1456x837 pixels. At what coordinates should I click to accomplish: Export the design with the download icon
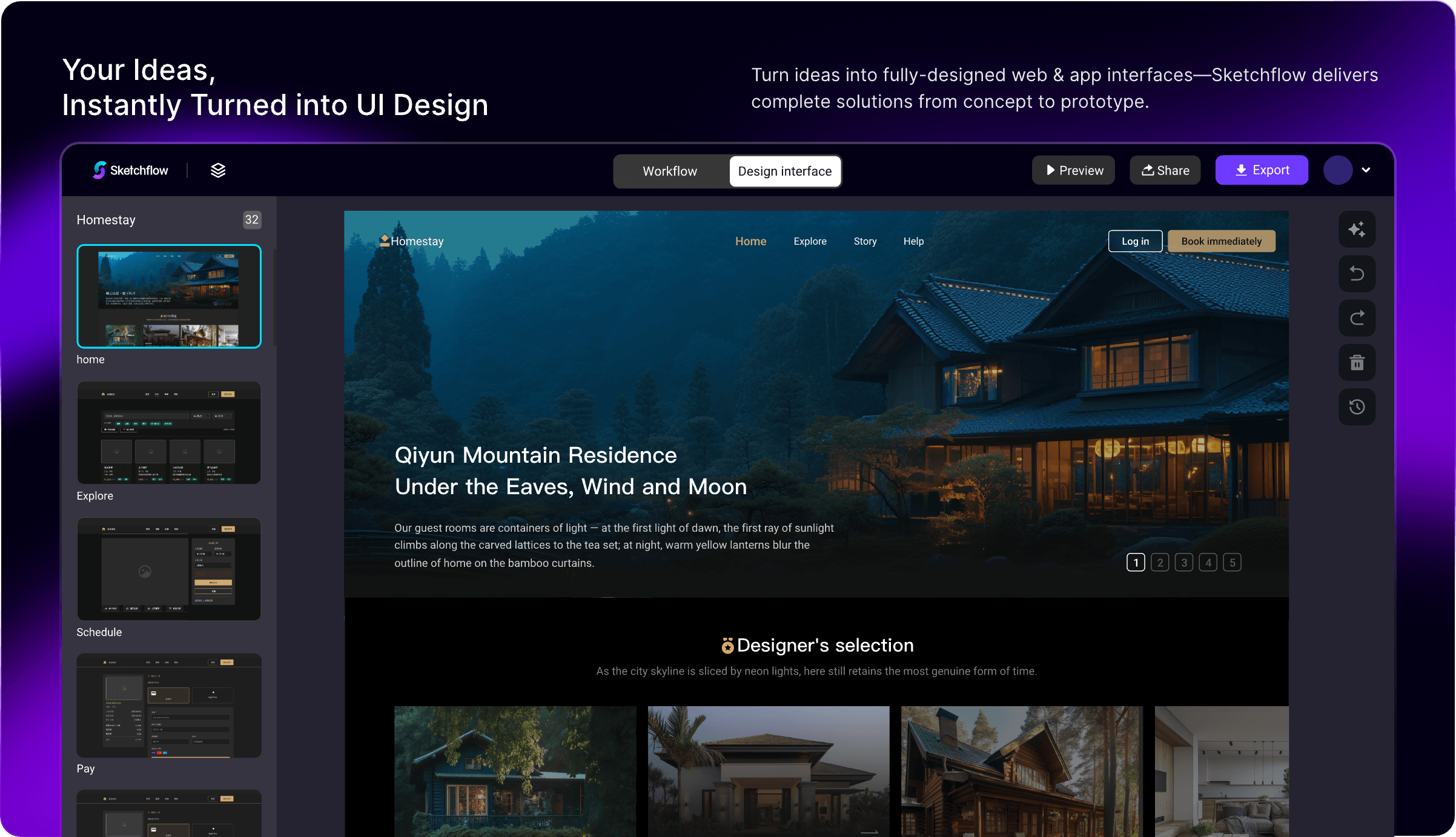(x=1262, y=170)
